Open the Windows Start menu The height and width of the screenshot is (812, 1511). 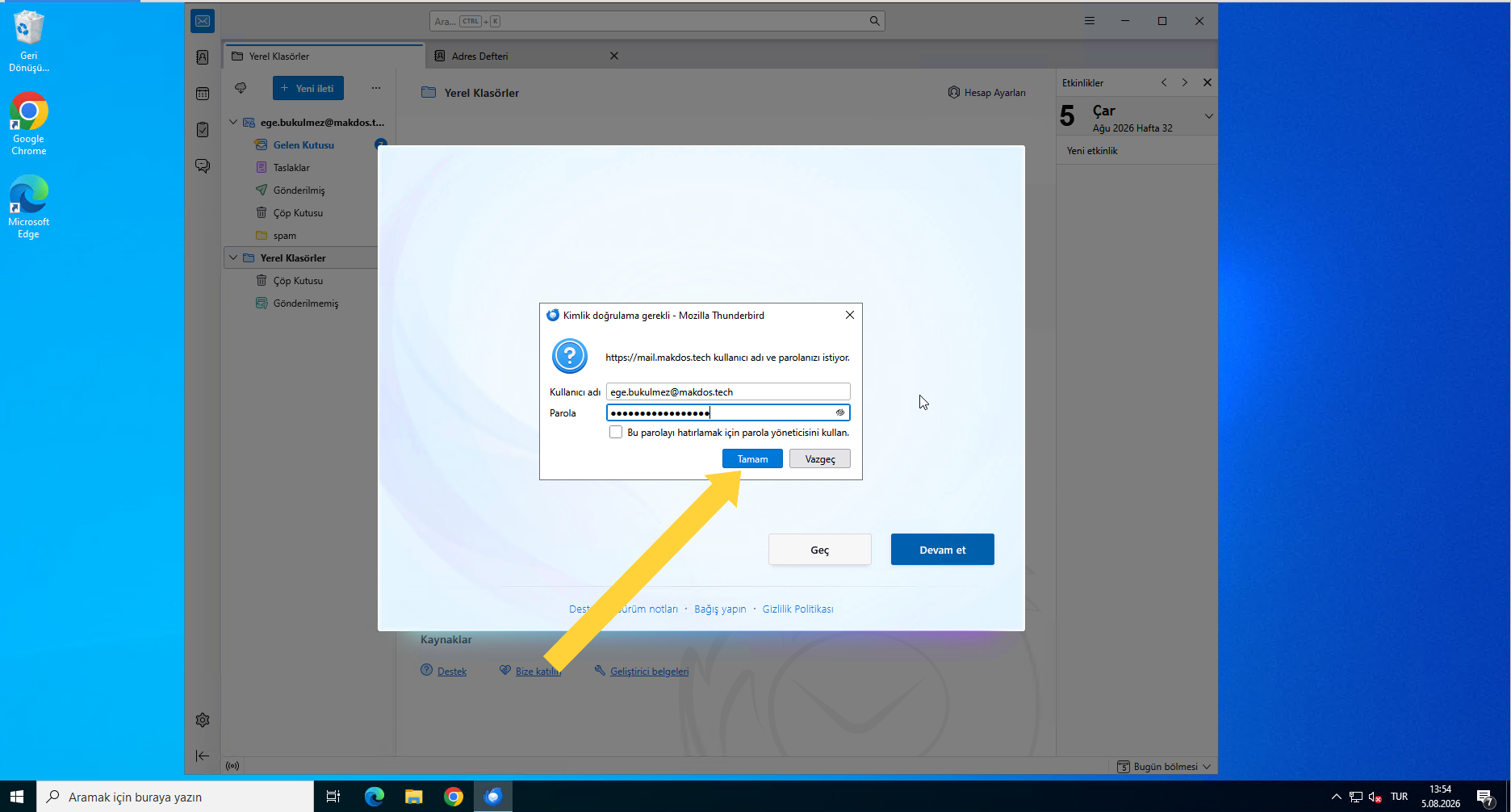(17, 797)
